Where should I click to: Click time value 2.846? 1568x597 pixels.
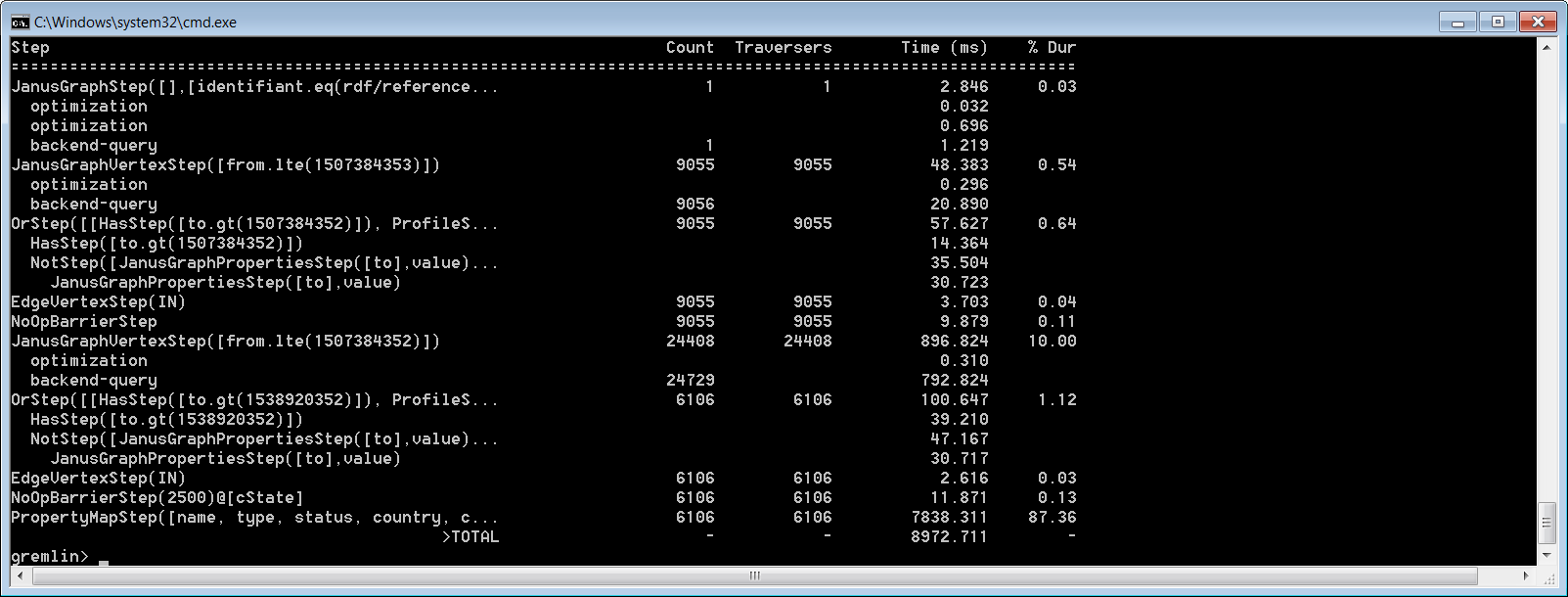coord(963,86)
